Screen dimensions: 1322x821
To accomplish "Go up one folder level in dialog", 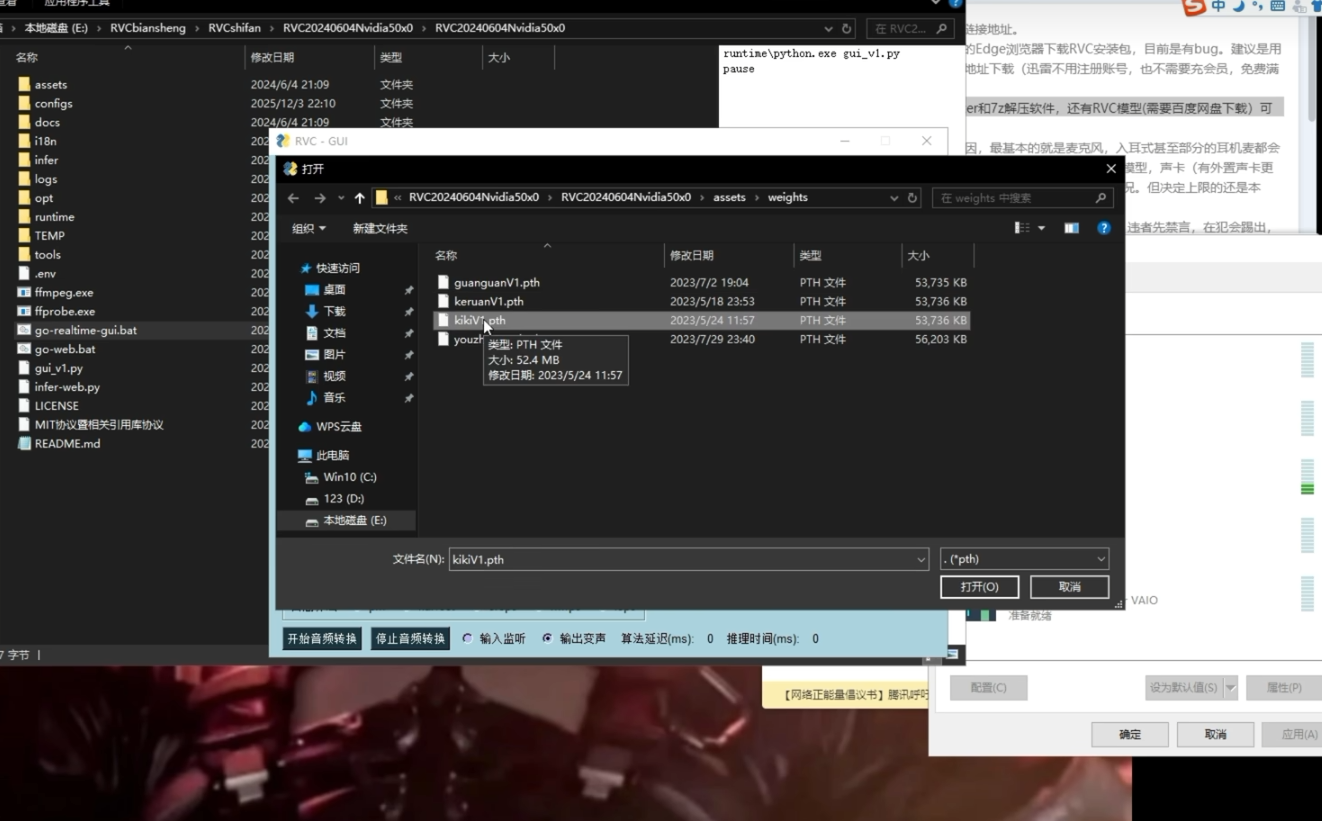I will pyautogui.click(x=360, y=198).
